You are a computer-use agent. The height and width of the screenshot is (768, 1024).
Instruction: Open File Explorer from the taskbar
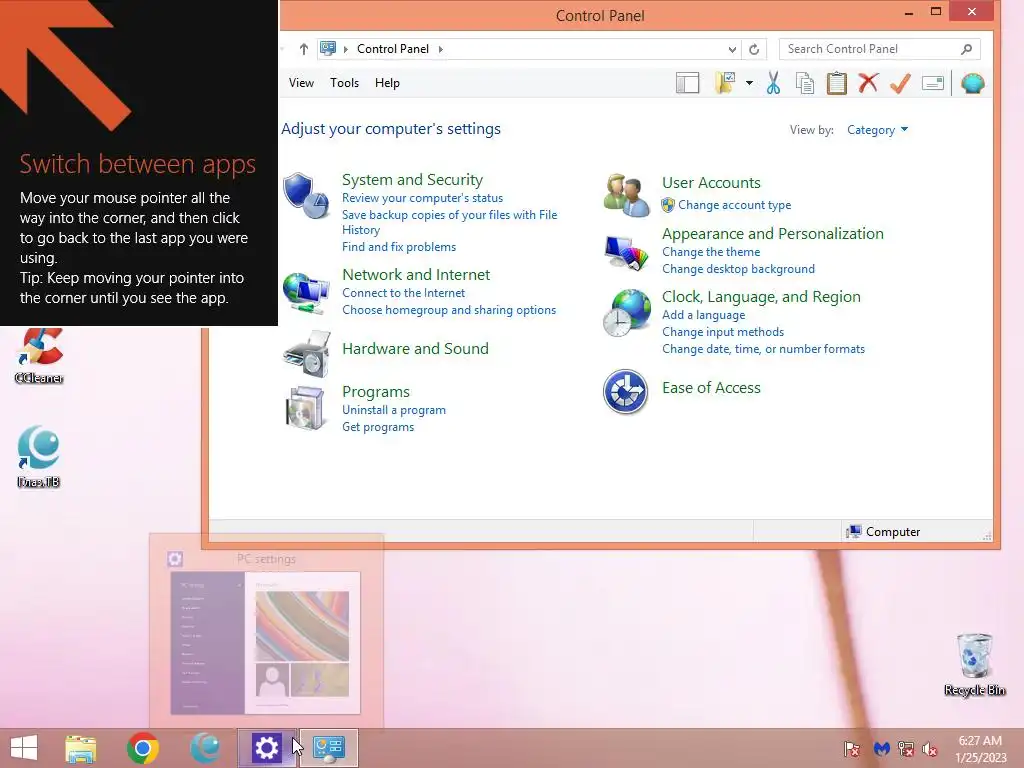[80, 748]
